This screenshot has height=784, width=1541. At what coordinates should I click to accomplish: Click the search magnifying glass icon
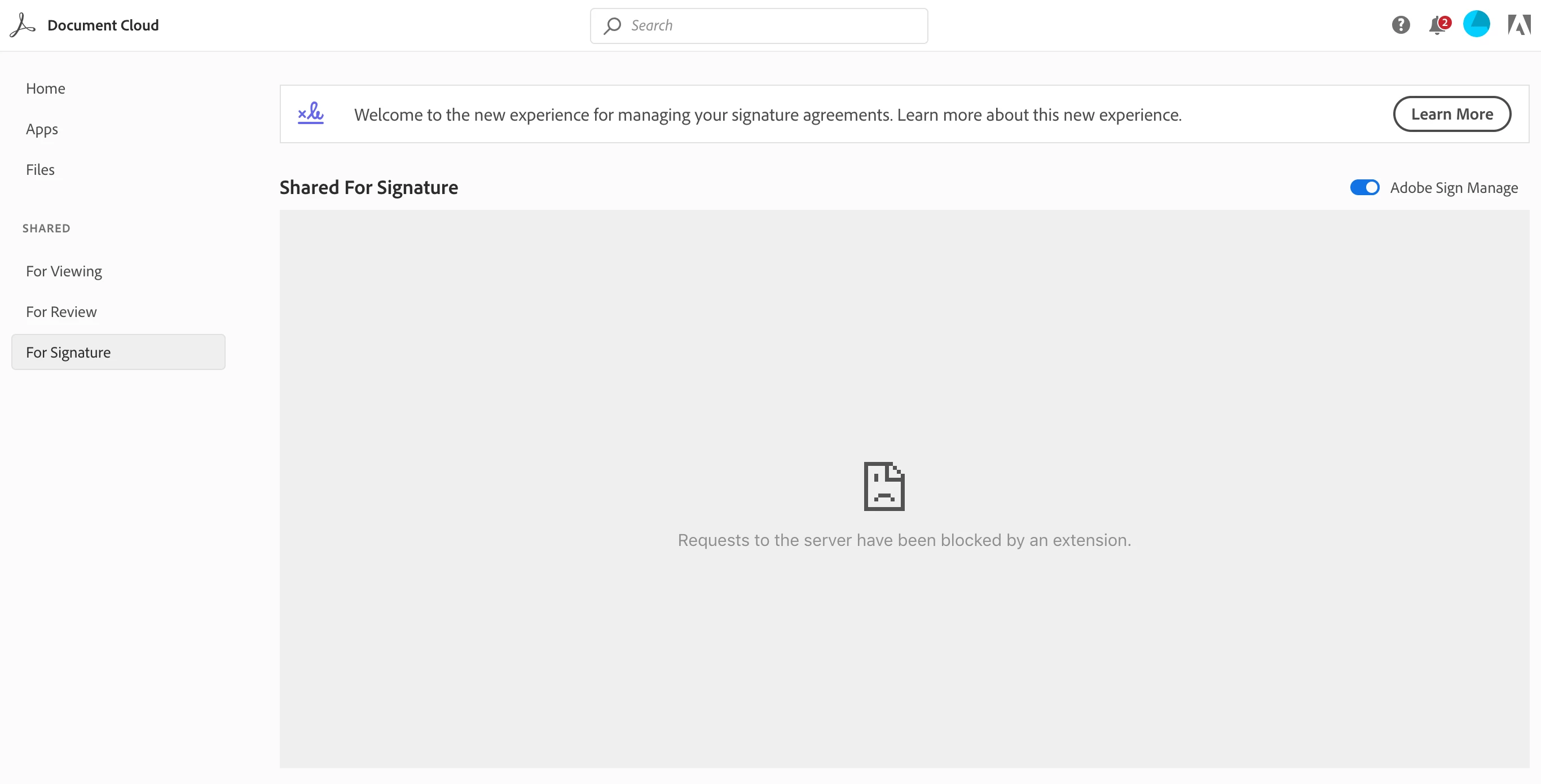coord(612,26)
